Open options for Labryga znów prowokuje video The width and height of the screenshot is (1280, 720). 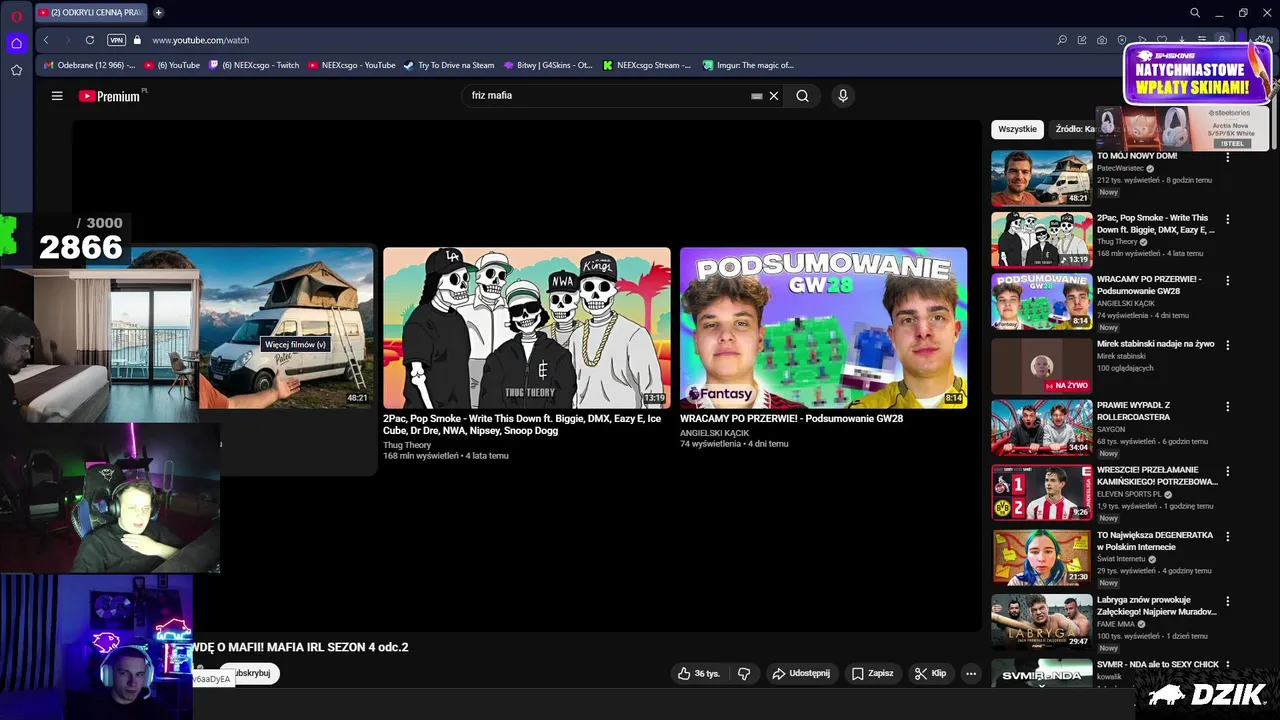(1228, 601)
